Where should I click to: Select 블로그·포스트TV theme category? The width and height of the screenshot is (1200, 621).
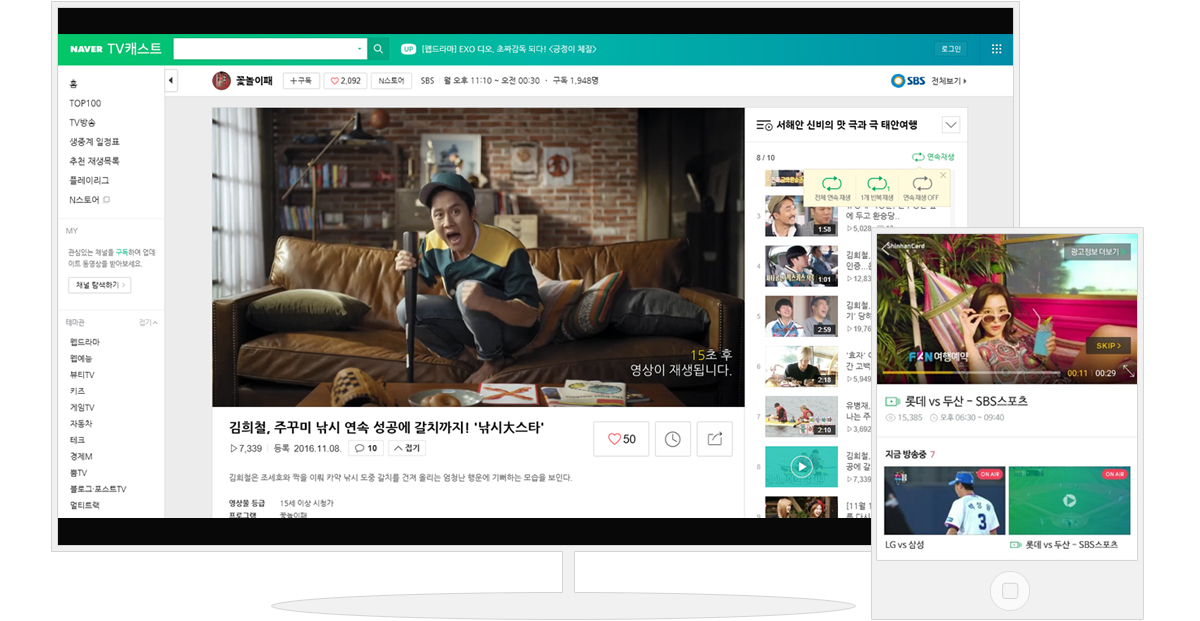coord(97,489)
